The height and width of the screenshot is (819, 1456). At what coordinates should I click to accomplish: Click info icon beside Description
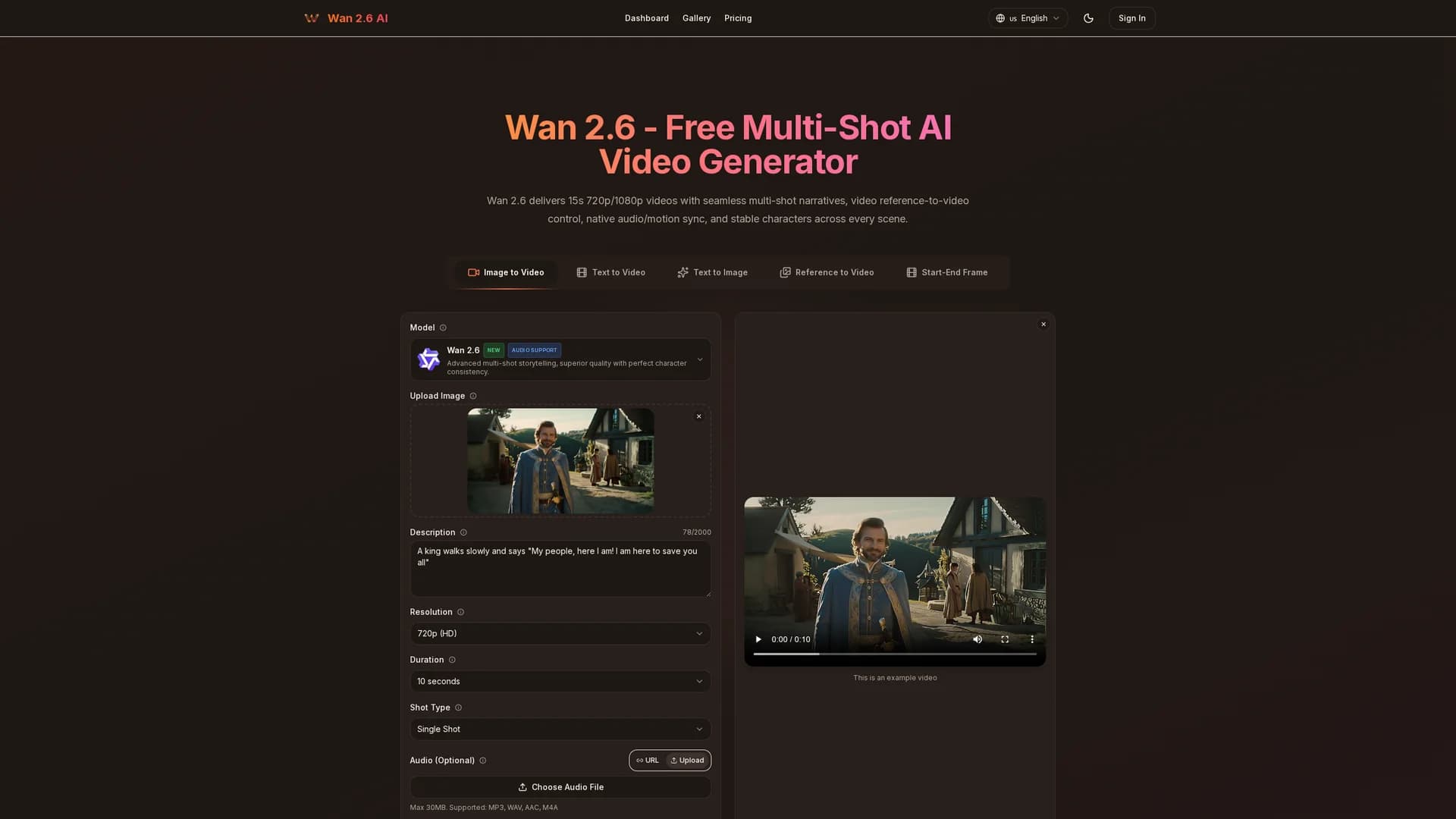coord(463,532)
